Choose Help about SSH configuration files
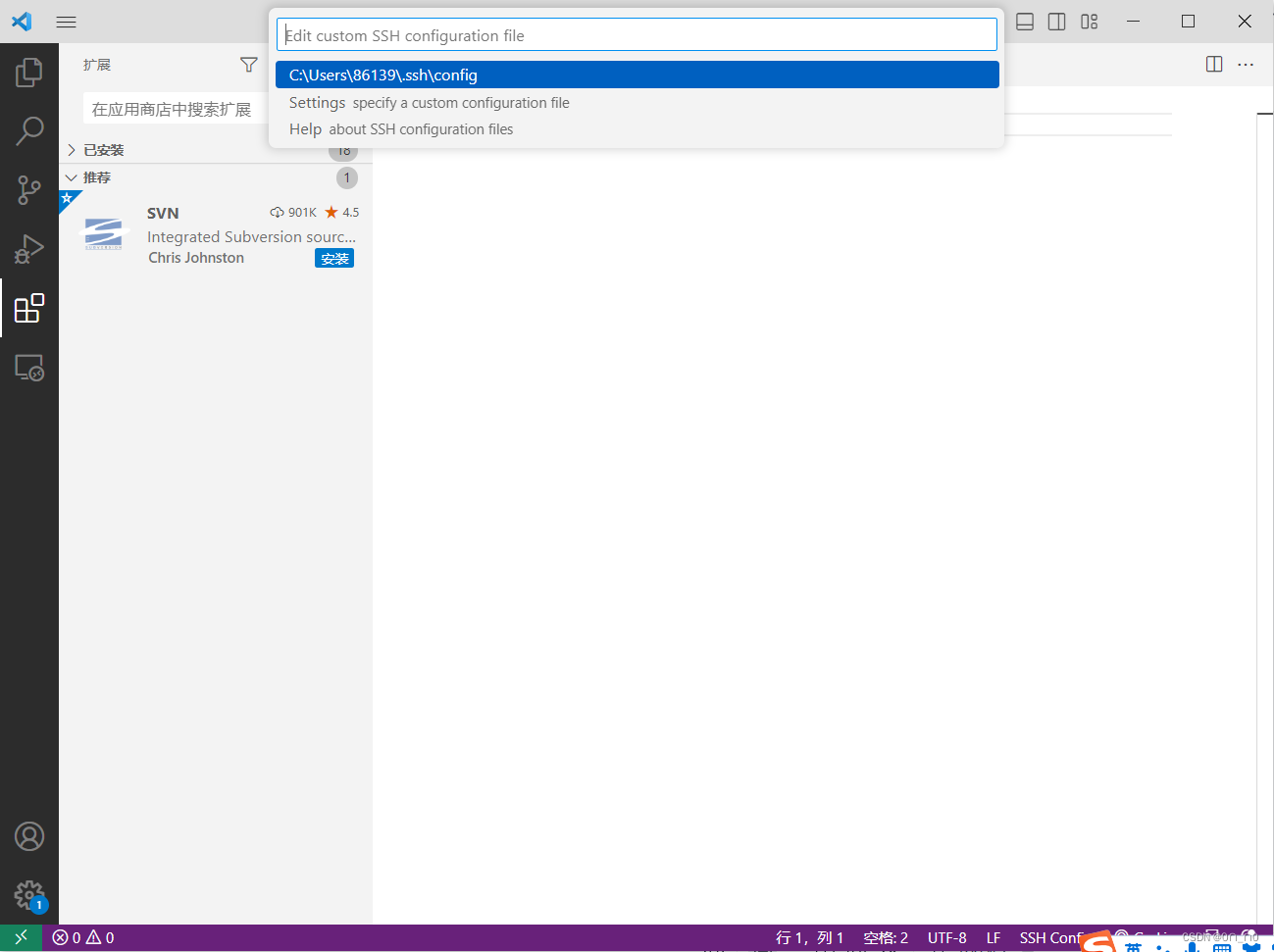This screenshot has height=952, width=1274. (x=637, y=129)
